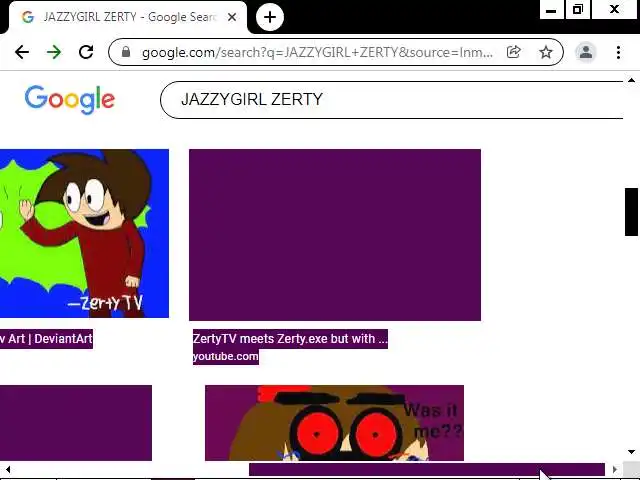Click the vertical scrollbar down arrow

coord(631,452)
